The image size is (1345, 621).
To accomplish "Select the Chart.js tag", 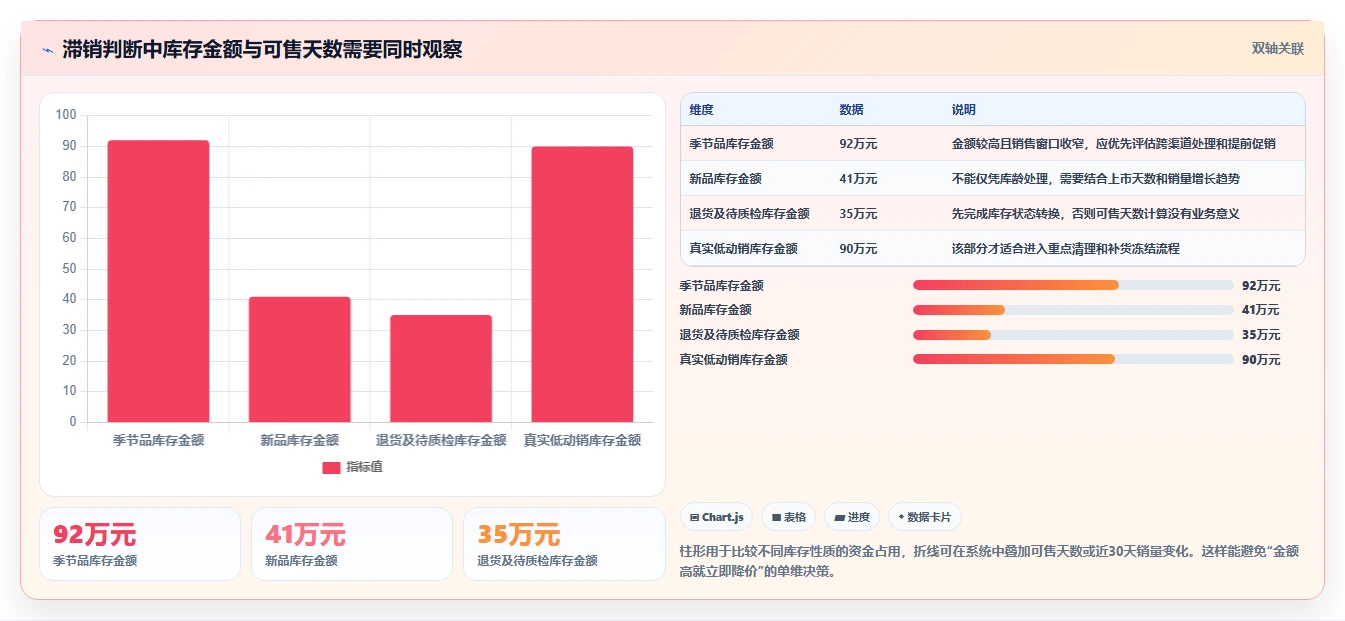I will point(716,517).
